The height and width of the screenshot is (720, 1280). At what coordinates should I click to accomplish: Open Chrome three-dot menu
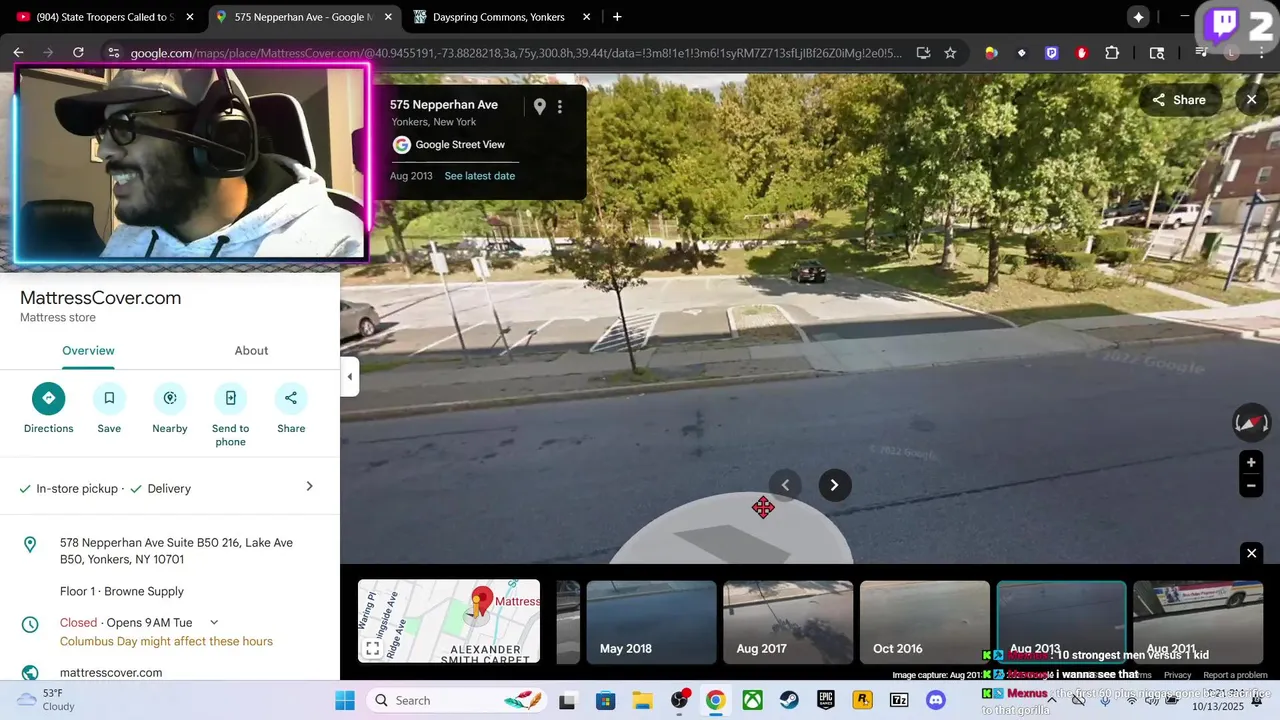click(1261, 53)
